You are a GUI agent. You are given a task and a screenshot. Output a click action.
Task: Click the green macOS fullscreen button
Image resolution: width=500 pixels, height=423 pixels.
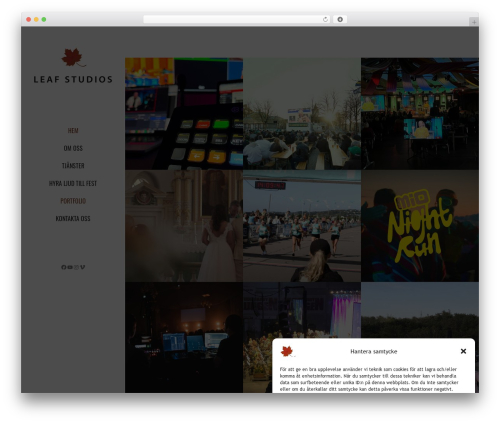44,19
